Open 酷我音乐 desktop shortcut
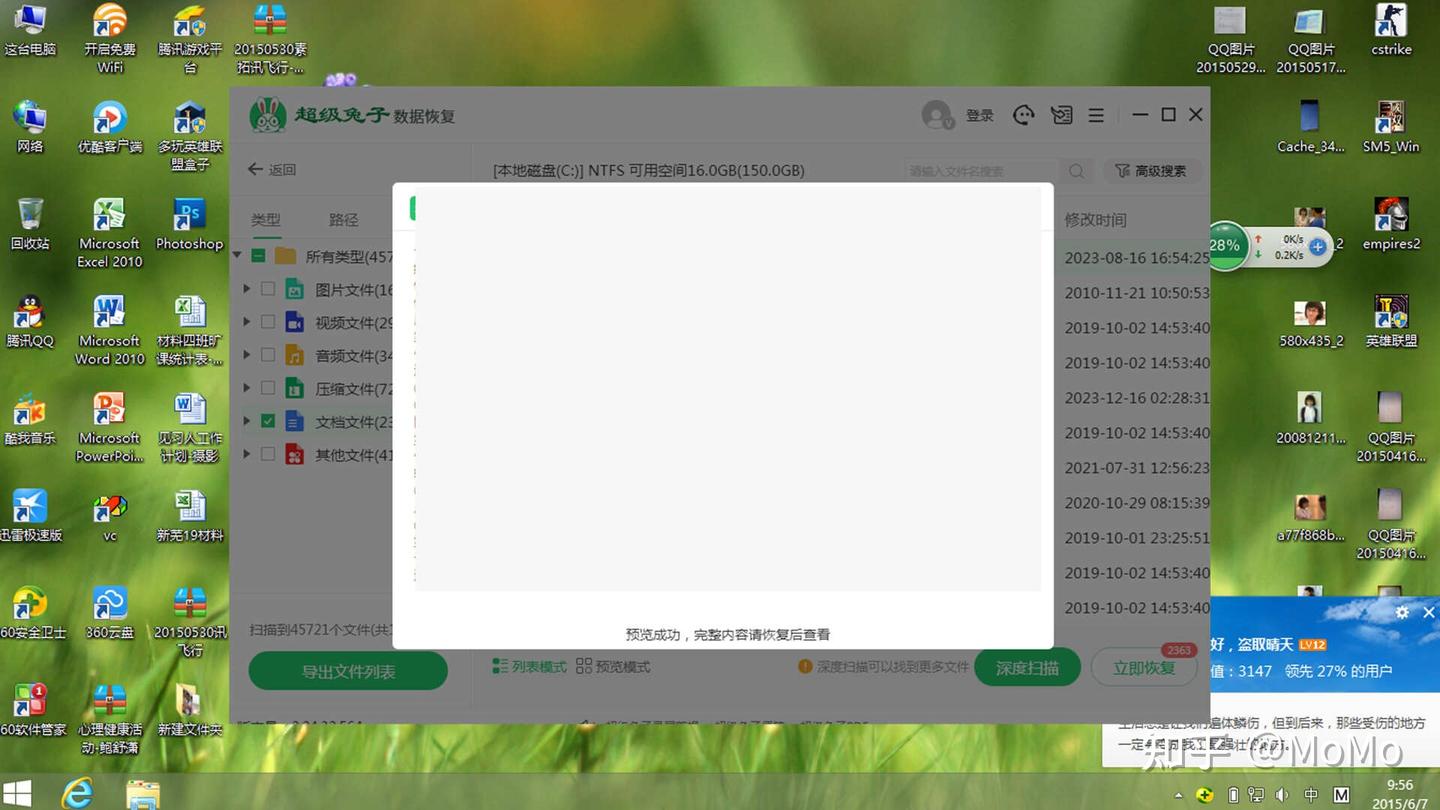1440x810 pixels. (30, 418)
